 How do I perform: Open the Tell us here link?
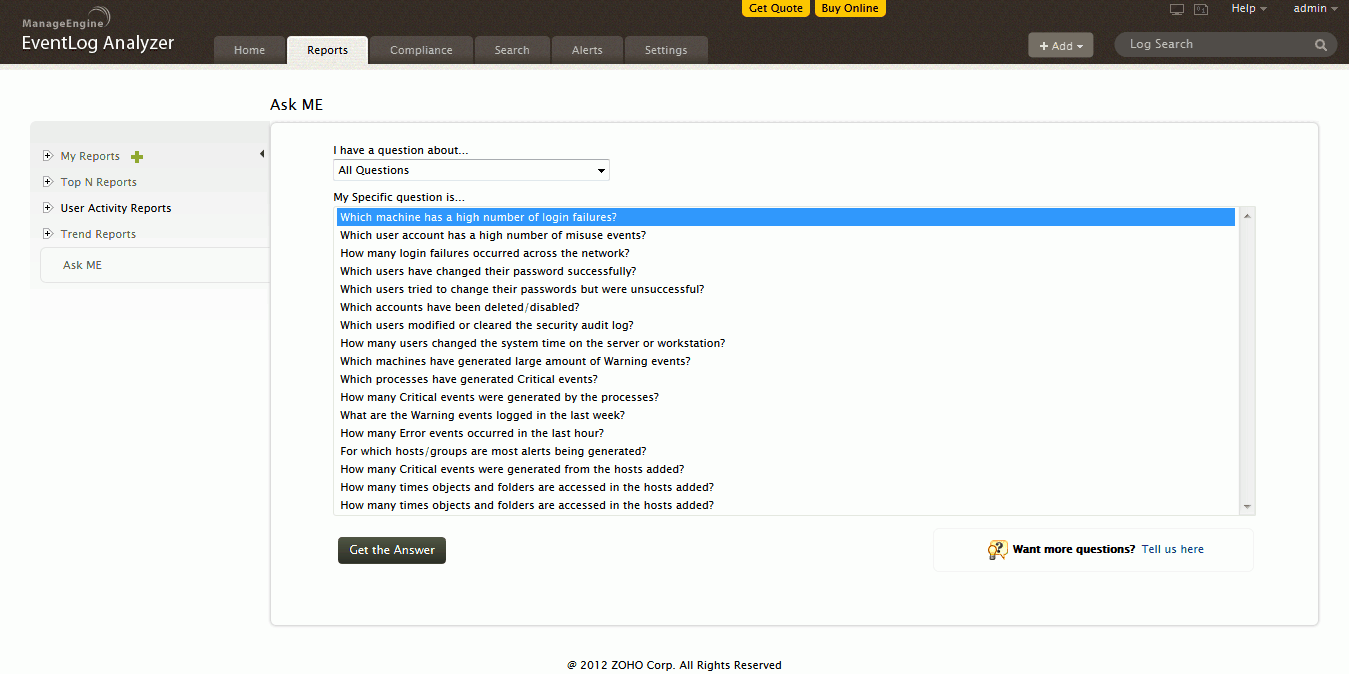1173,549
